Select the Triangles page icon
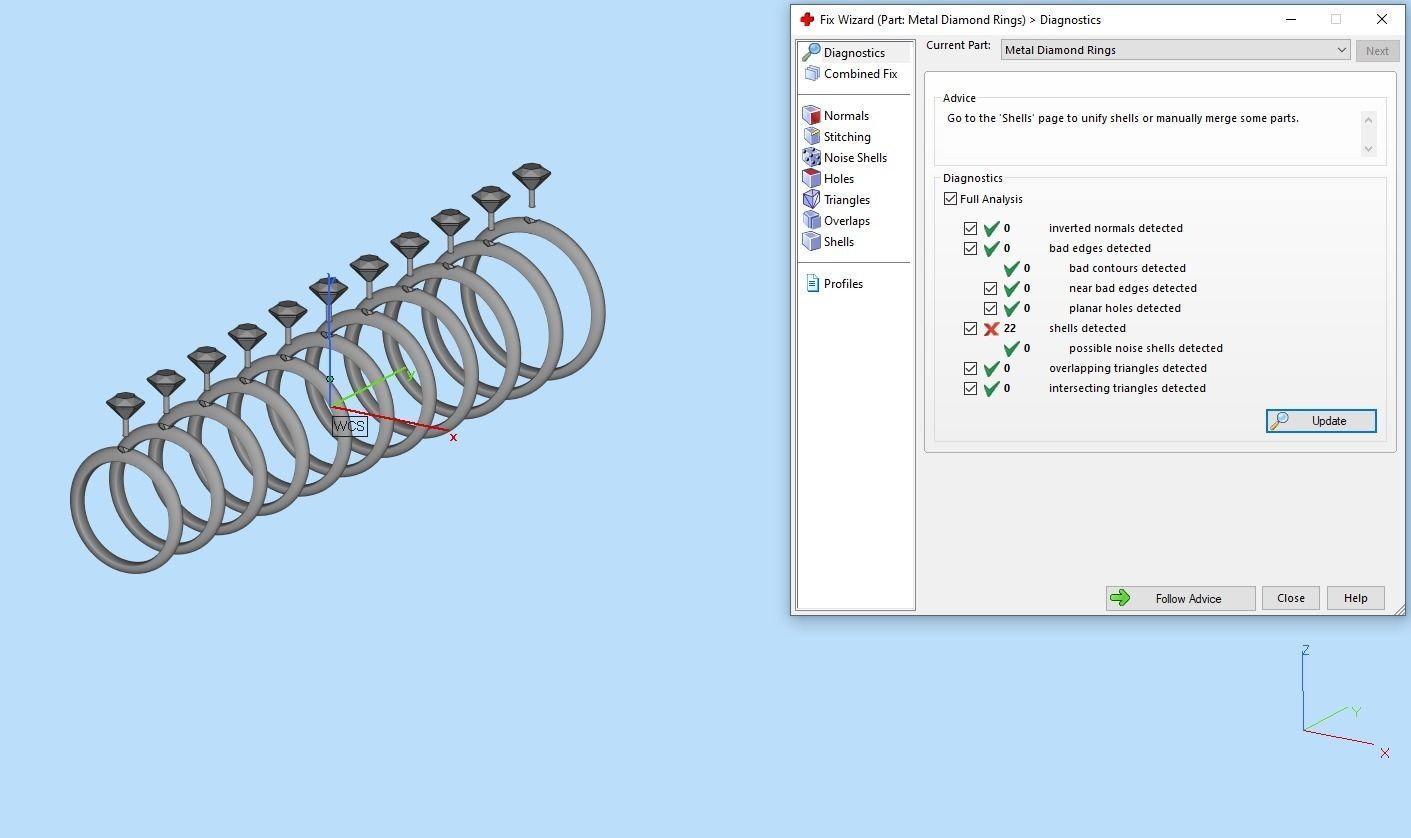The width and height of the screenshot is (1411, 838). [x=811, y=199]
